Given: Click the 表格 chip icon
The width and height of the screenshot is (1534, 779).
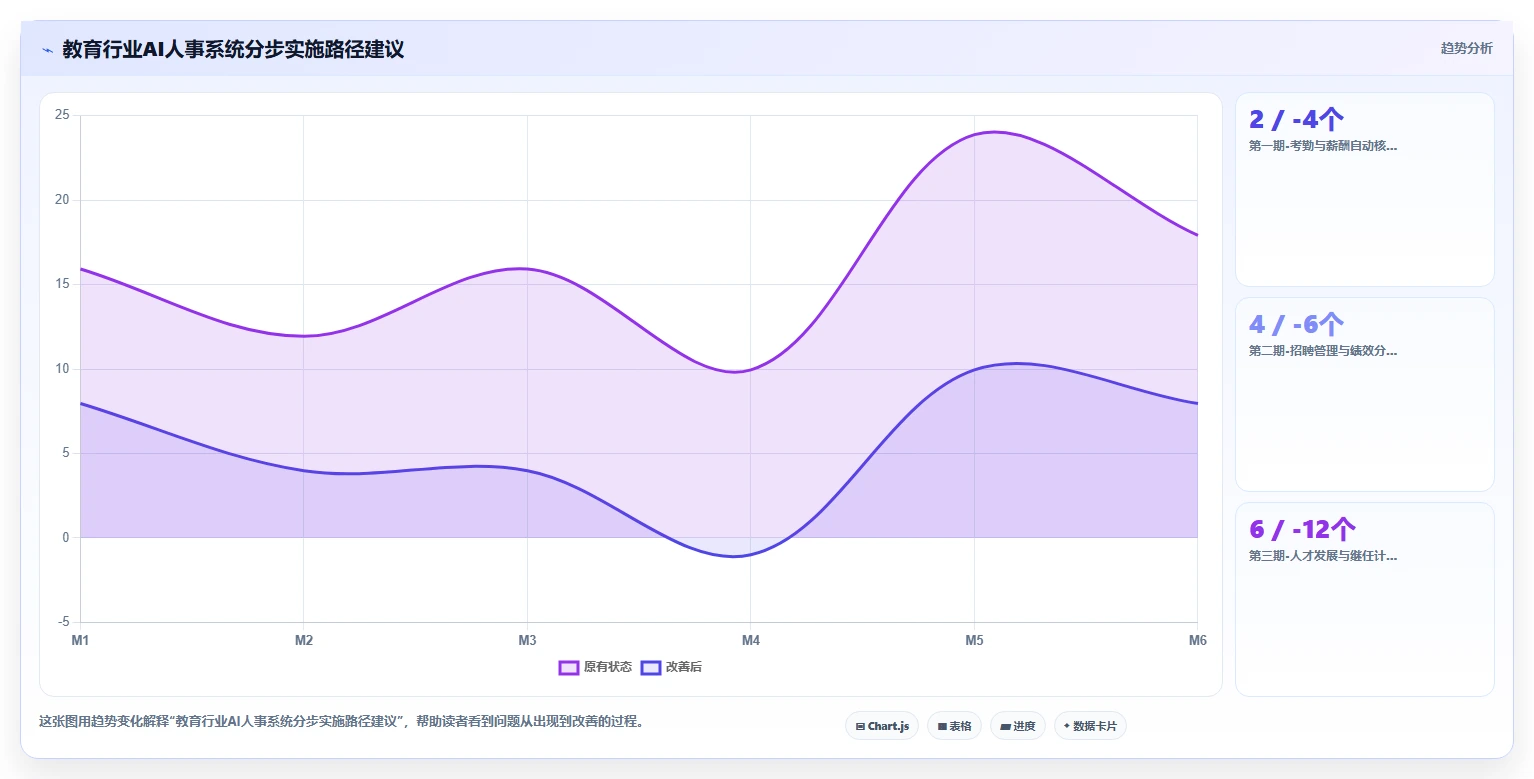Looking at the screenshot, I should [942, 726].
